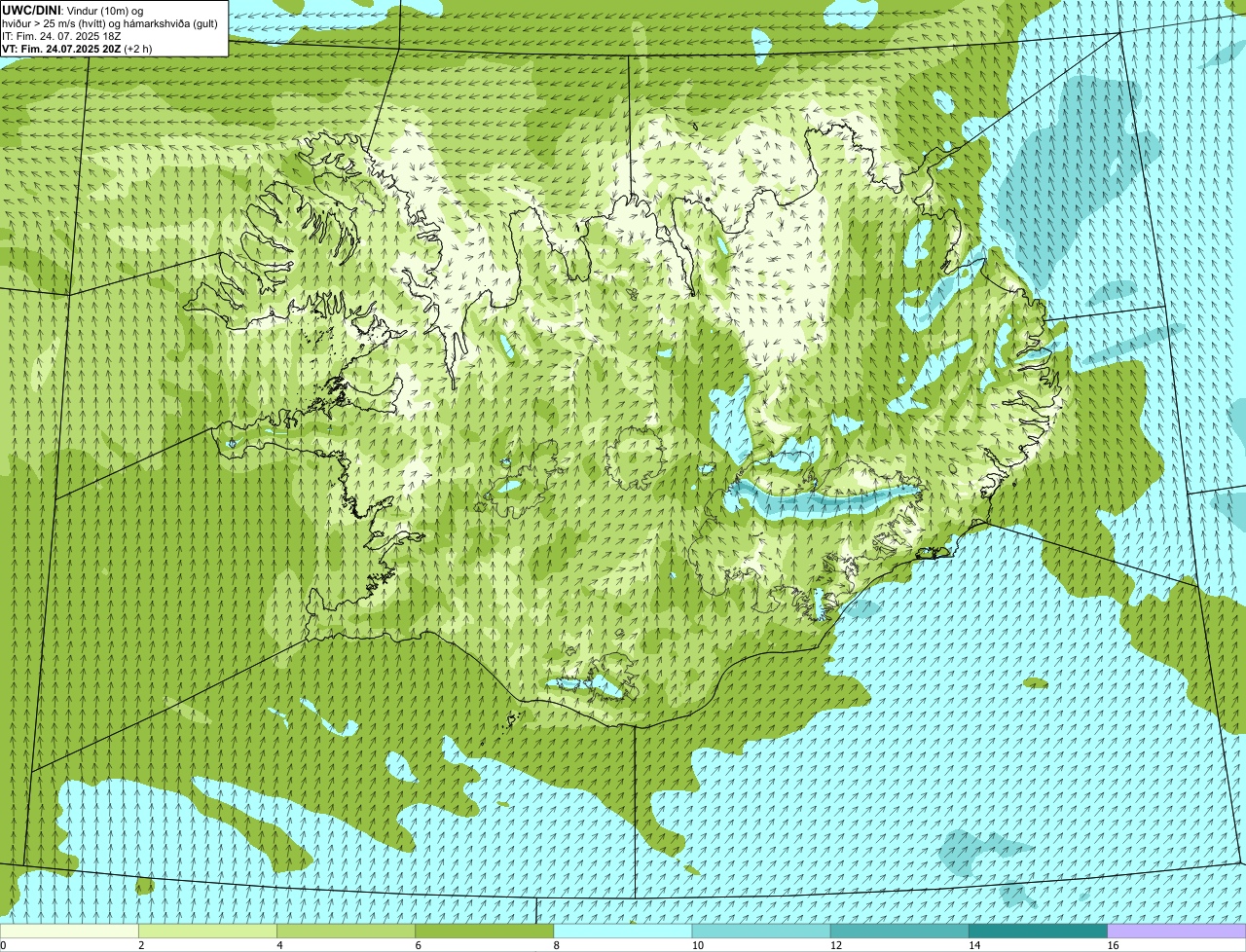This screenshot has width=1246, height=952.
Task: Choose the 14–16 dark teal legend swatch
Action: coord(1039,931)
